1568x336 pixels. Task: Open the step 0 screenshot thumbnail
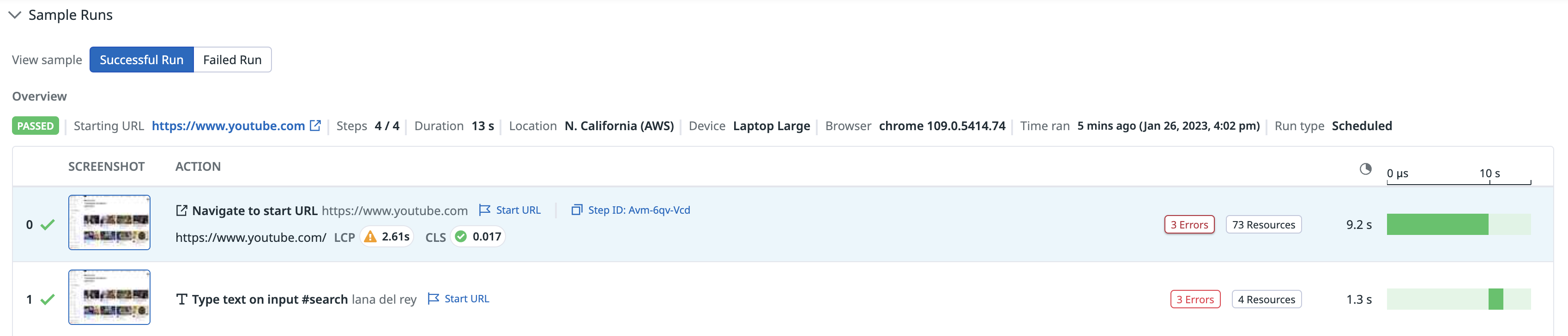click(x=109, y=222)
